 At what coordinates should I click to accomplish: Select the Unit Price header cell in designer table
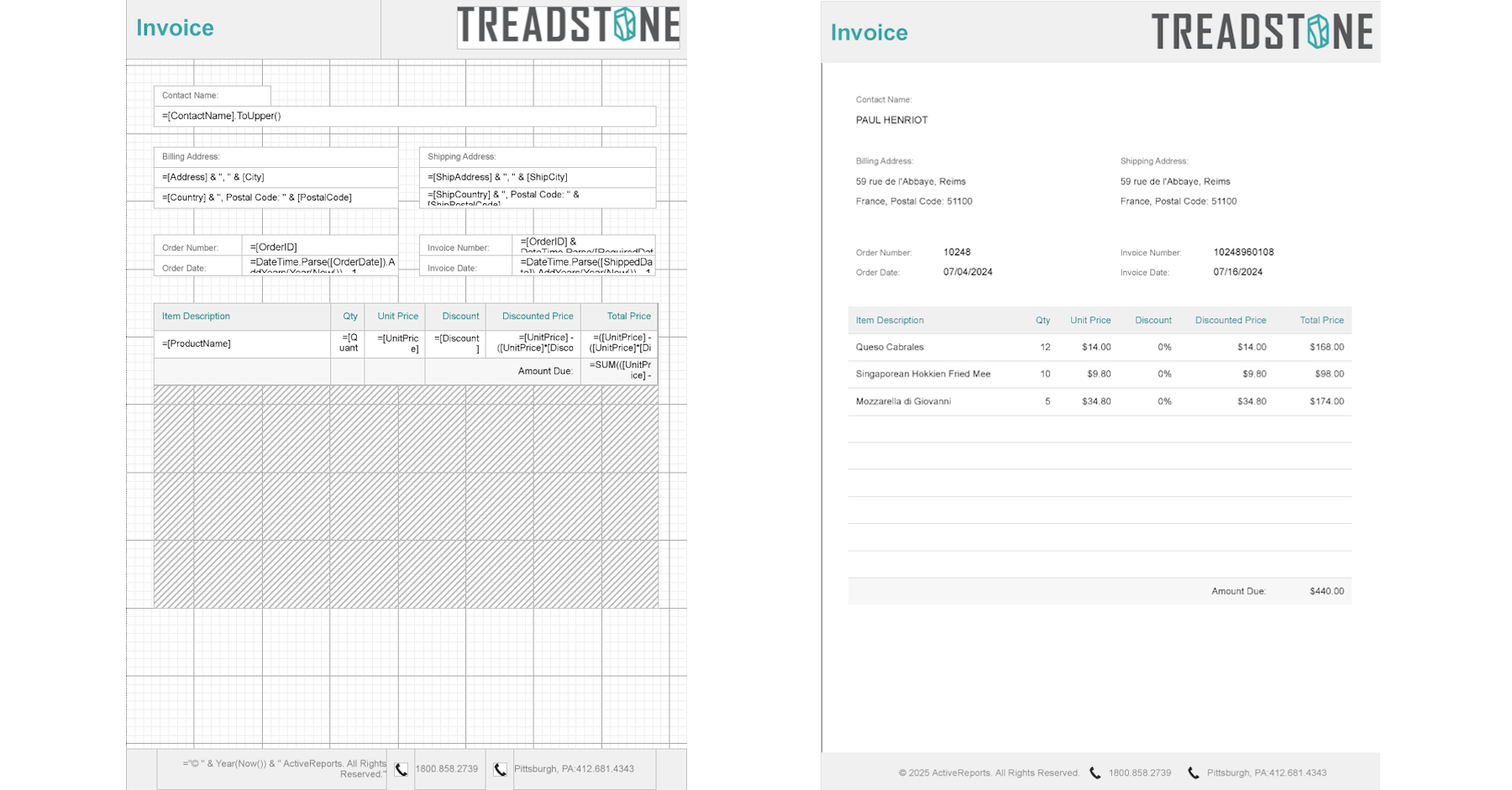[x=395, y=317]
